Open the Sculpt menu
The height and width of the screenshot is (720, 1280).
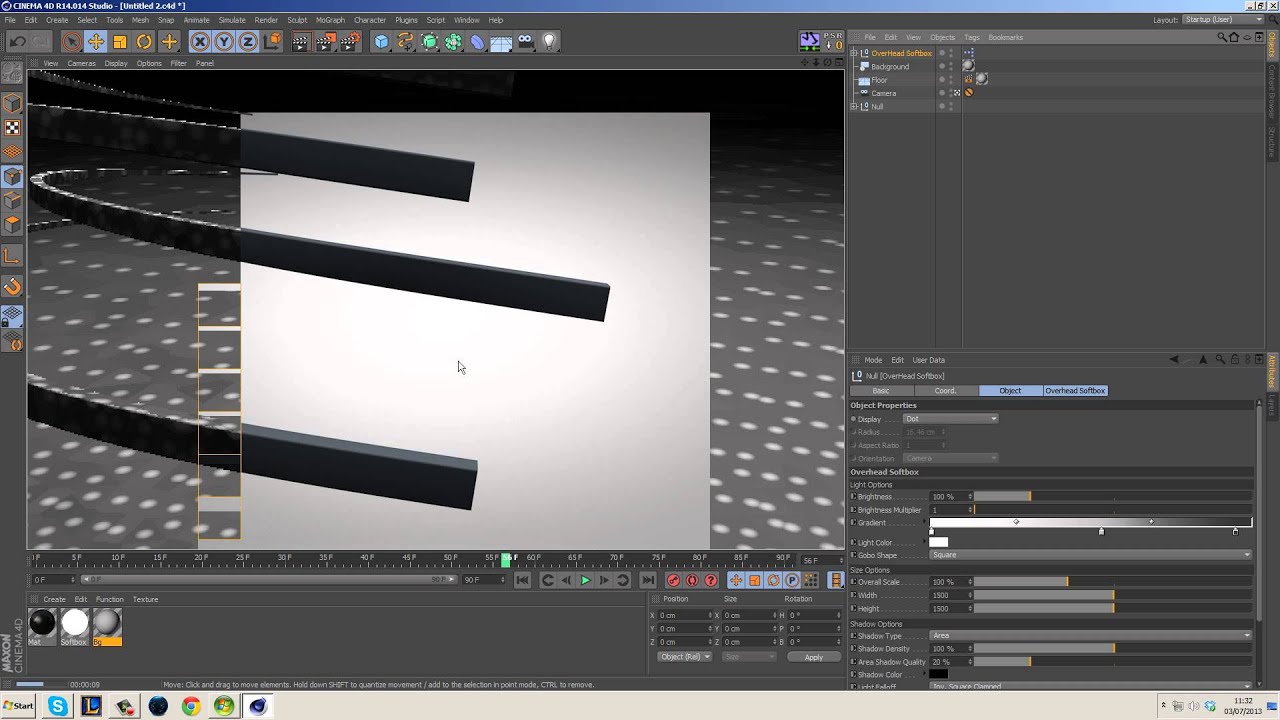coord(297,19)
